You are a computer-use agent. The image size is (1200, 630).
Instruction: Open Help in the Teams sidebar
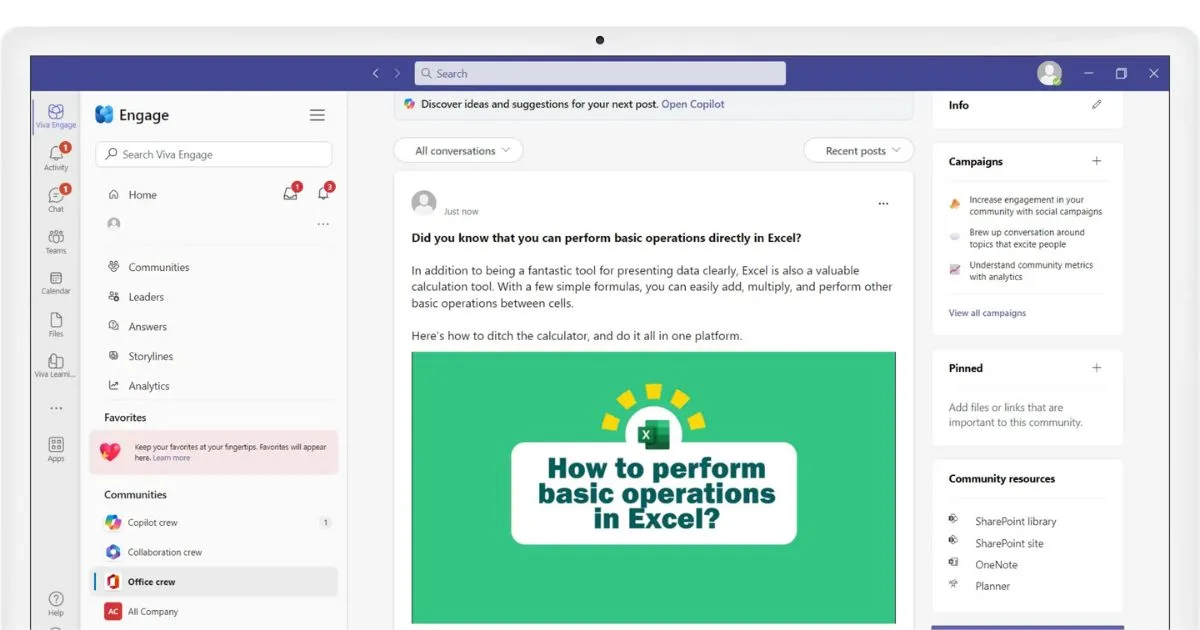pyautogui.click(x=56, y=603)
